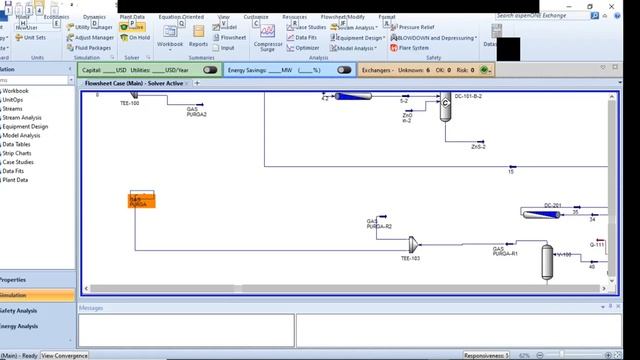
Task: Select Streams in navigation tree
Action: pos(12,109)
